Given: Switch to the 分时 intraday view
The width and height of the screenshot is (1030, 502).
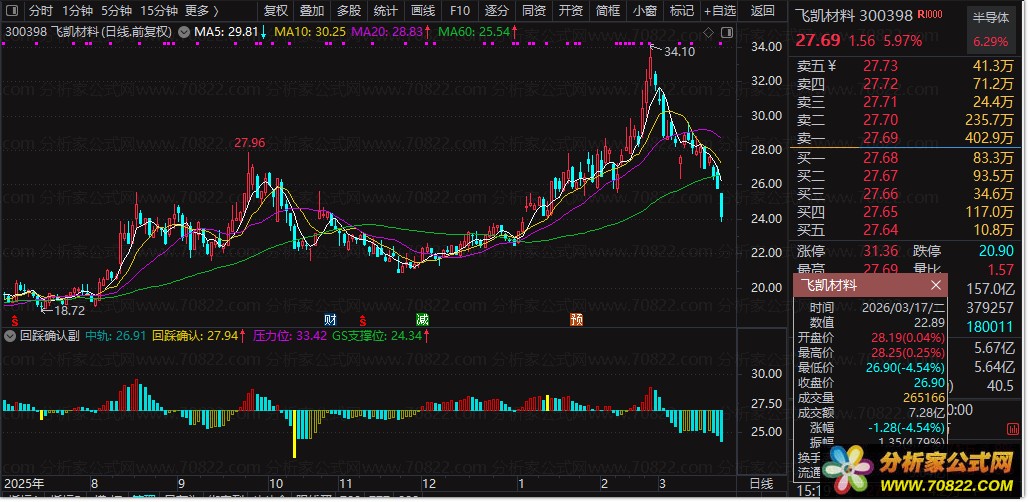Looking at the screenshot, I should [40, 11].
